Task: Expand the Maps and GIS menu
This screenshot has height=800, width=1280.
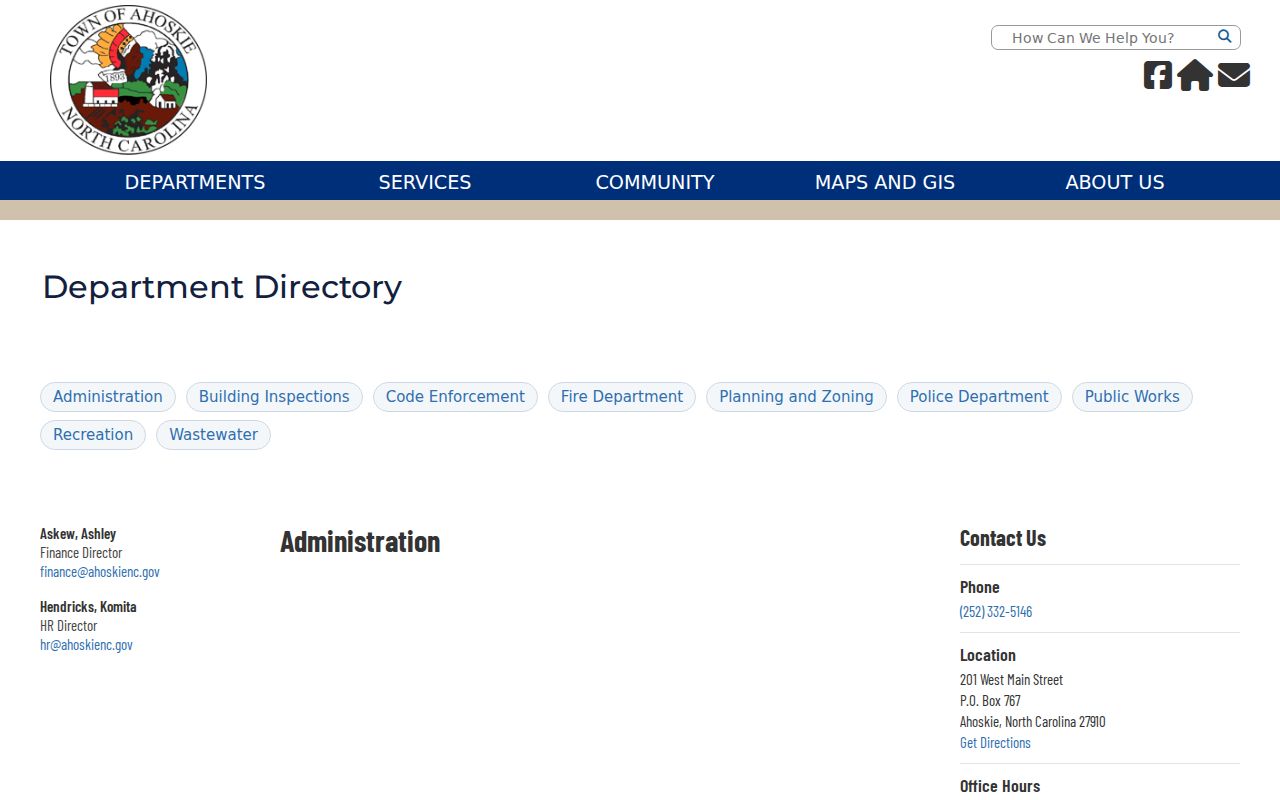Action: [885, 182]
